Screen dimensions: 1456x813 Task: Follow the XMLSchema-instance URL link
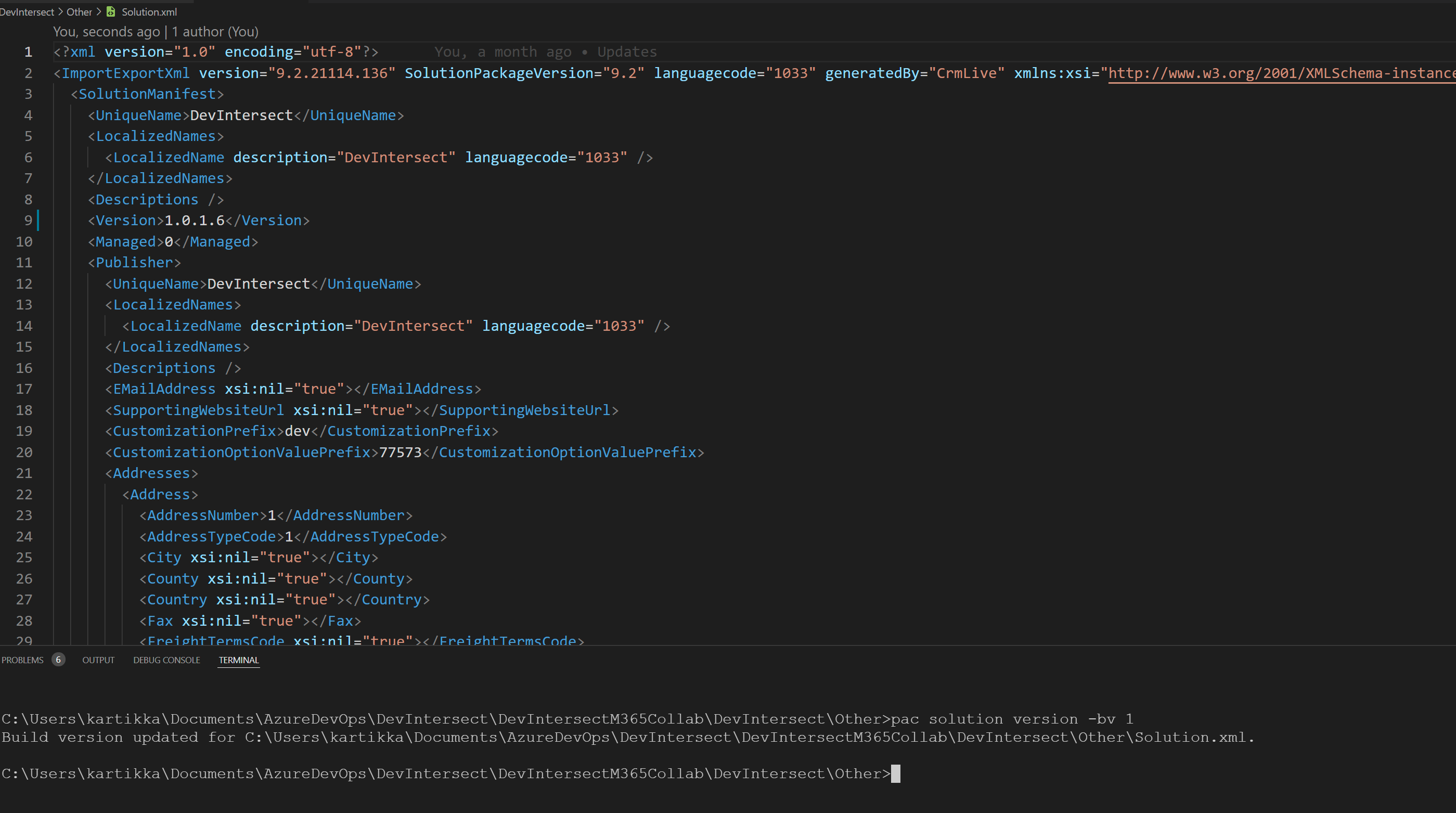(1278, 73)
